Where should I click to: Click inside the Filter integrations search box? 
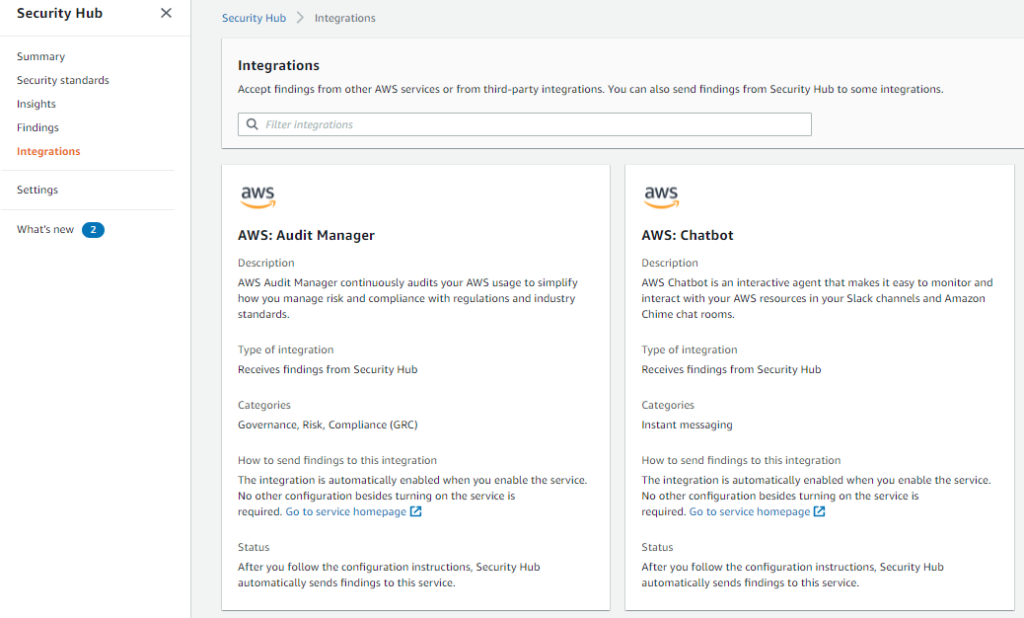(x=500, y=123)
